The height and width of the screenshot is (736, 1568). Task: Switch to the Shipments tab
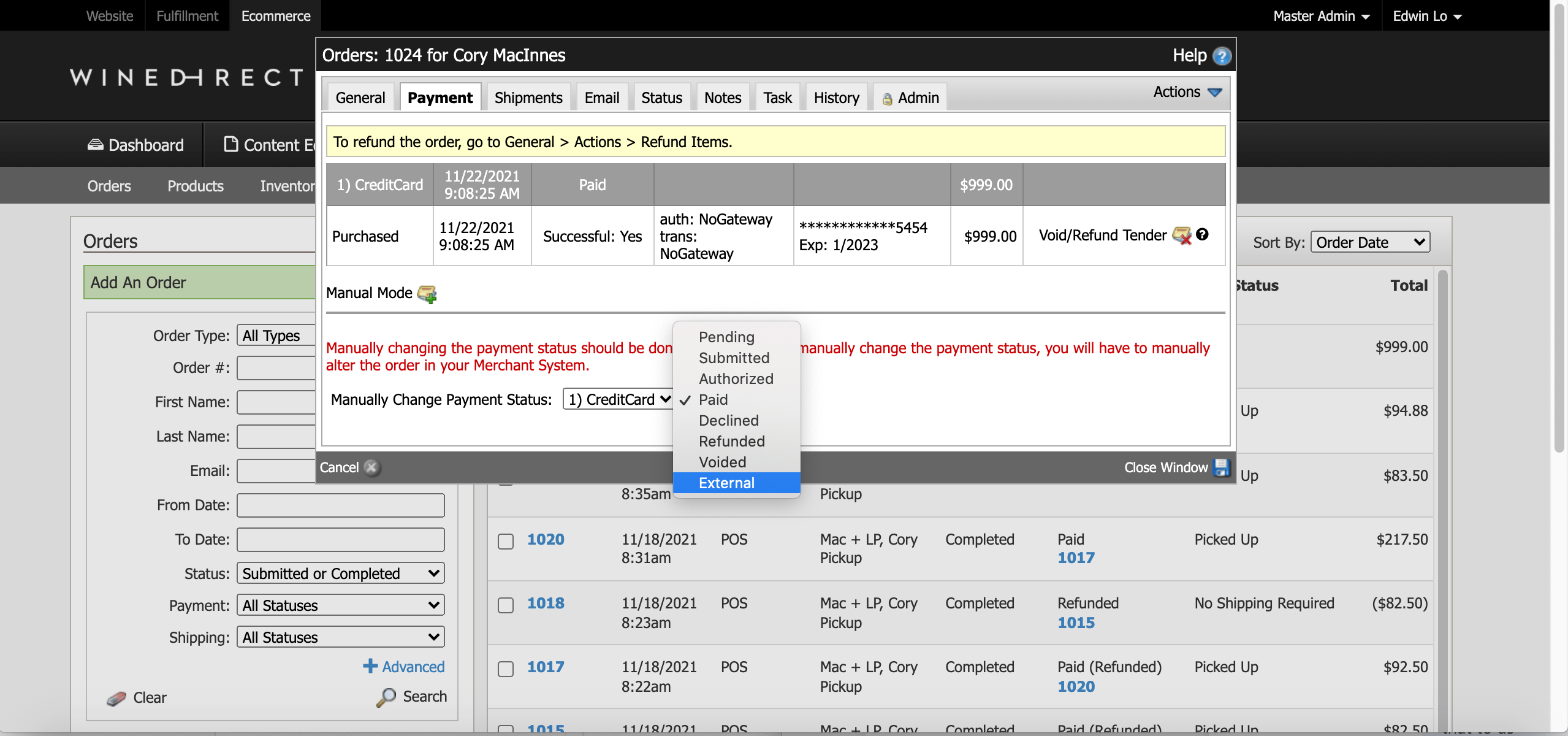528,98
